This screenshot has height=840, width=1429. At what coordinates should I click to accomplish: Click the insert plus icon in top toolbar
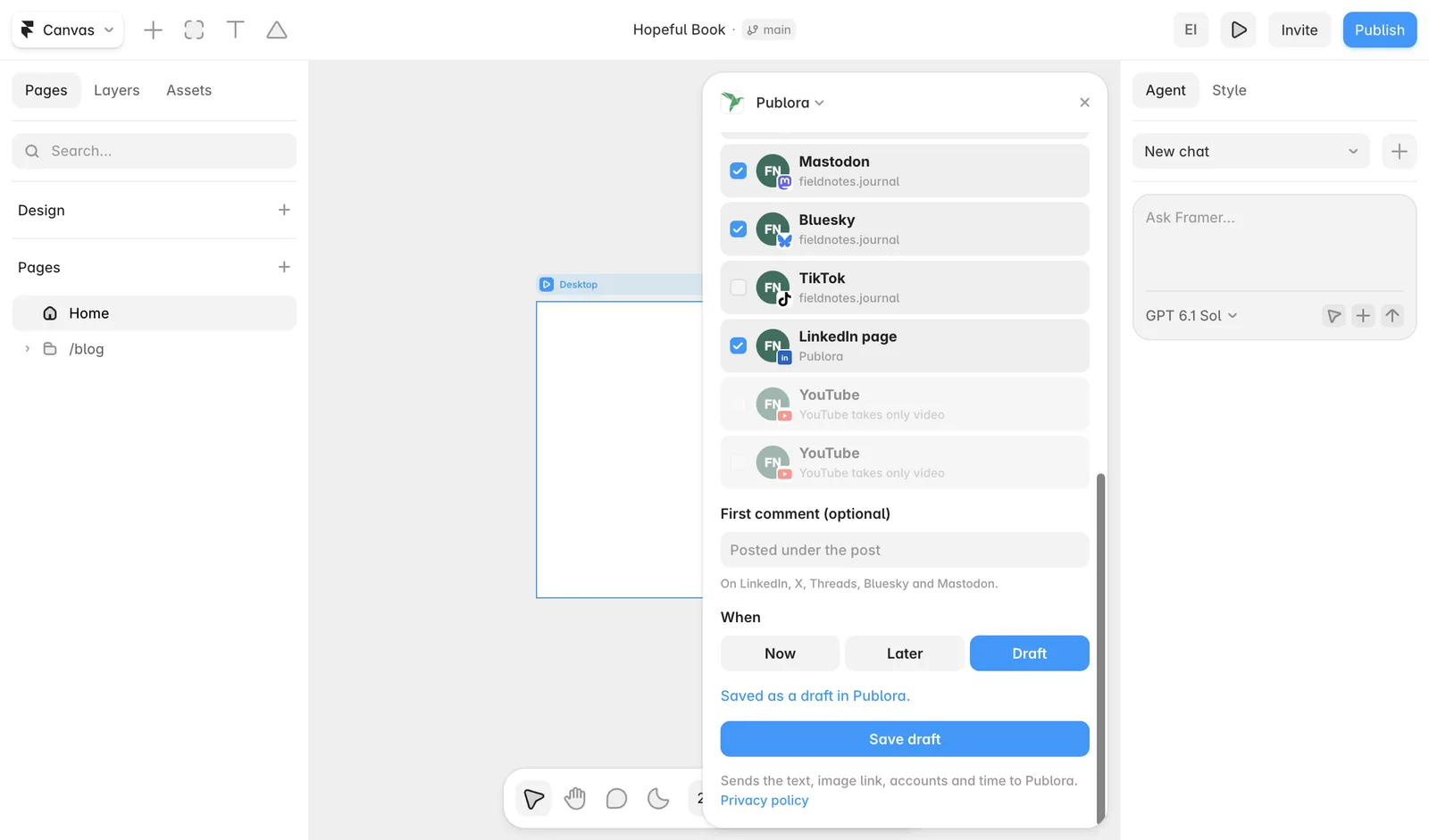(153, 30)
